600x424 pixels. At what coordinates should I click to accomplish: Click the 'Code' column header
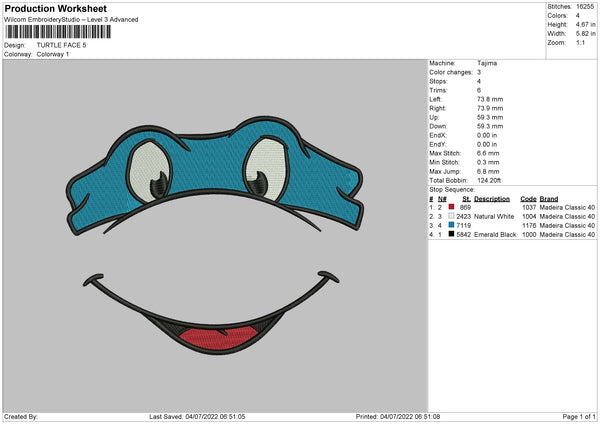(x=528, y=199)
